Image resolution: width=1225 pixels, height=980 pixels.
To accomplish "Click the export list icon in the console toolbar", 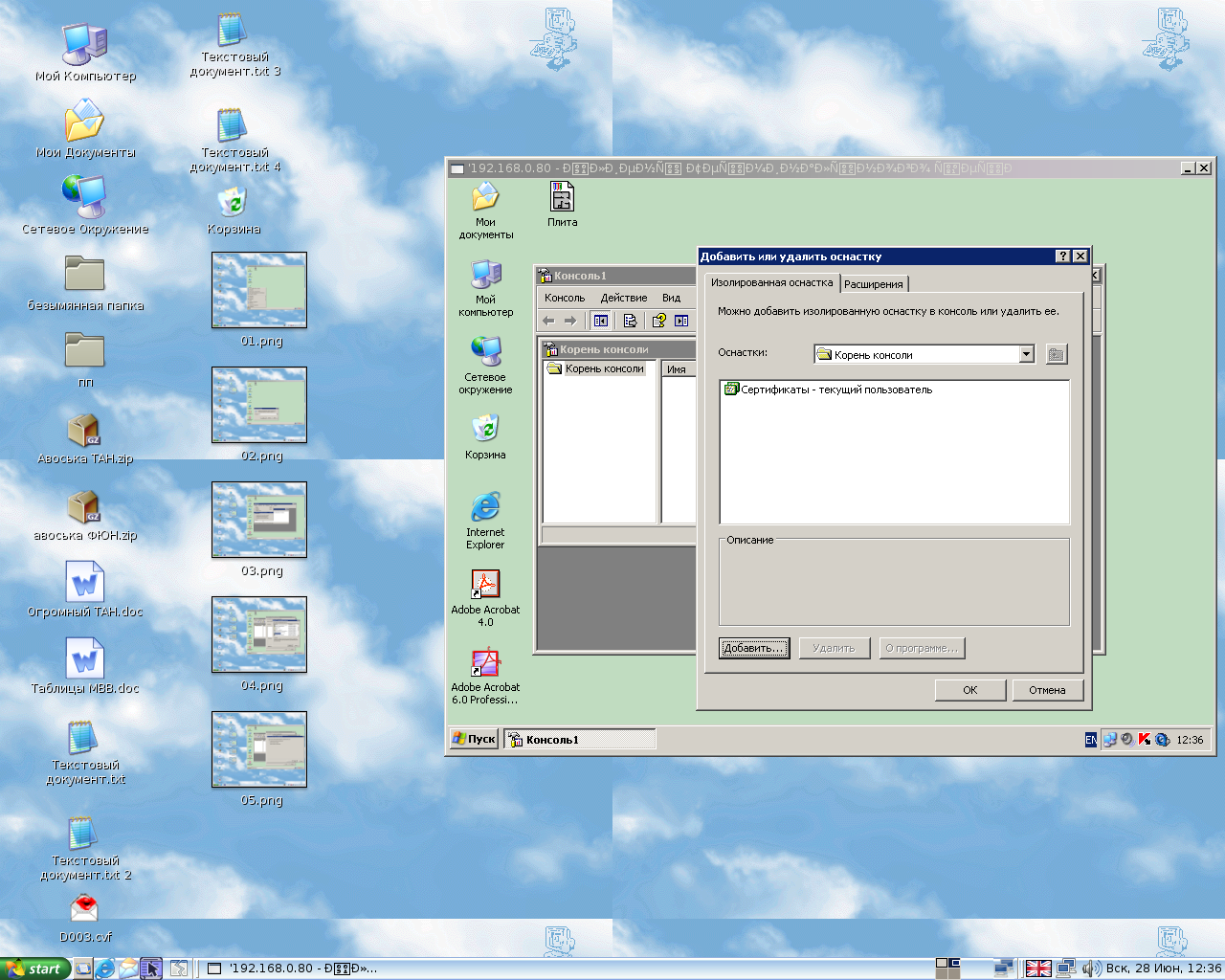I will coord(630,321).
